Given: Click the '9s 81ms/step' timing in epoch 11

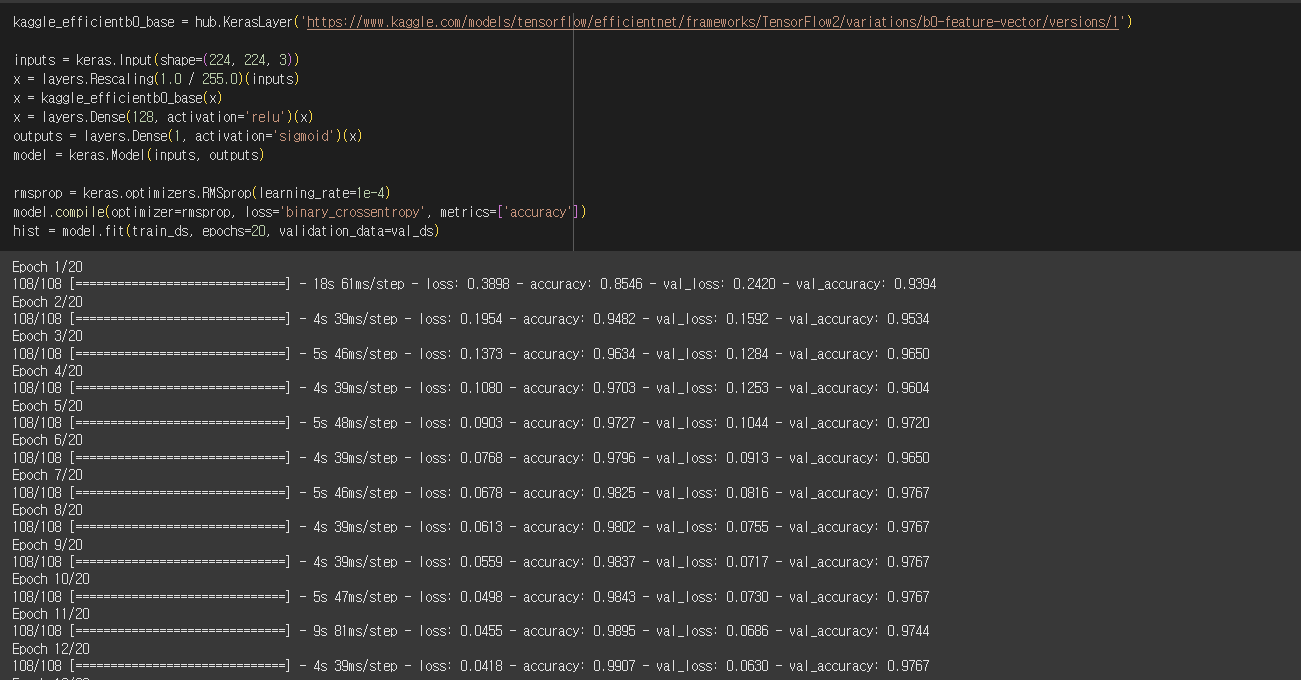Looking at the screenshot, I should pos(355,631).
